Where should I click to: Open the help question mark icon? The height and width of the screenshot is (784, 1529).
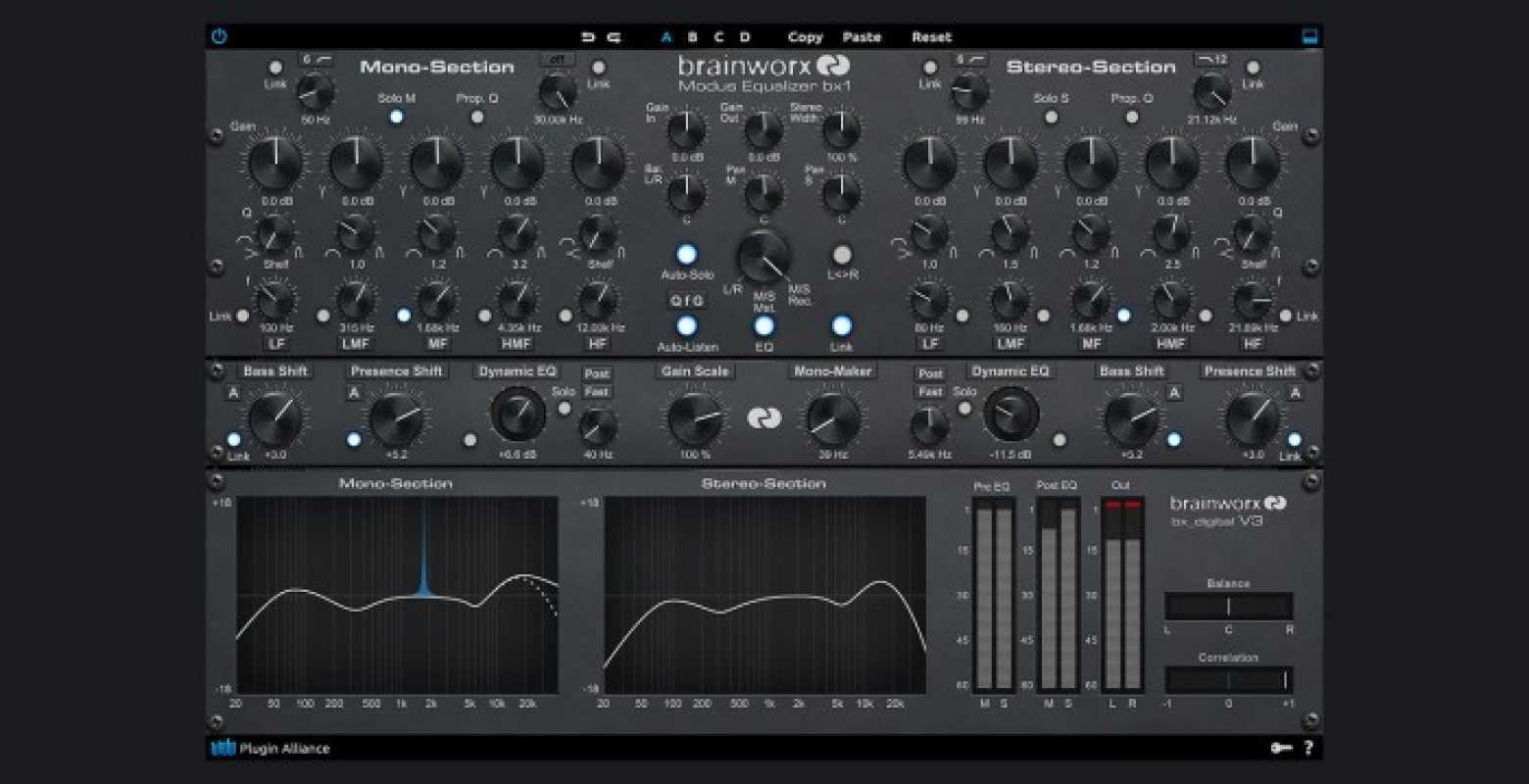point(1310,748)
